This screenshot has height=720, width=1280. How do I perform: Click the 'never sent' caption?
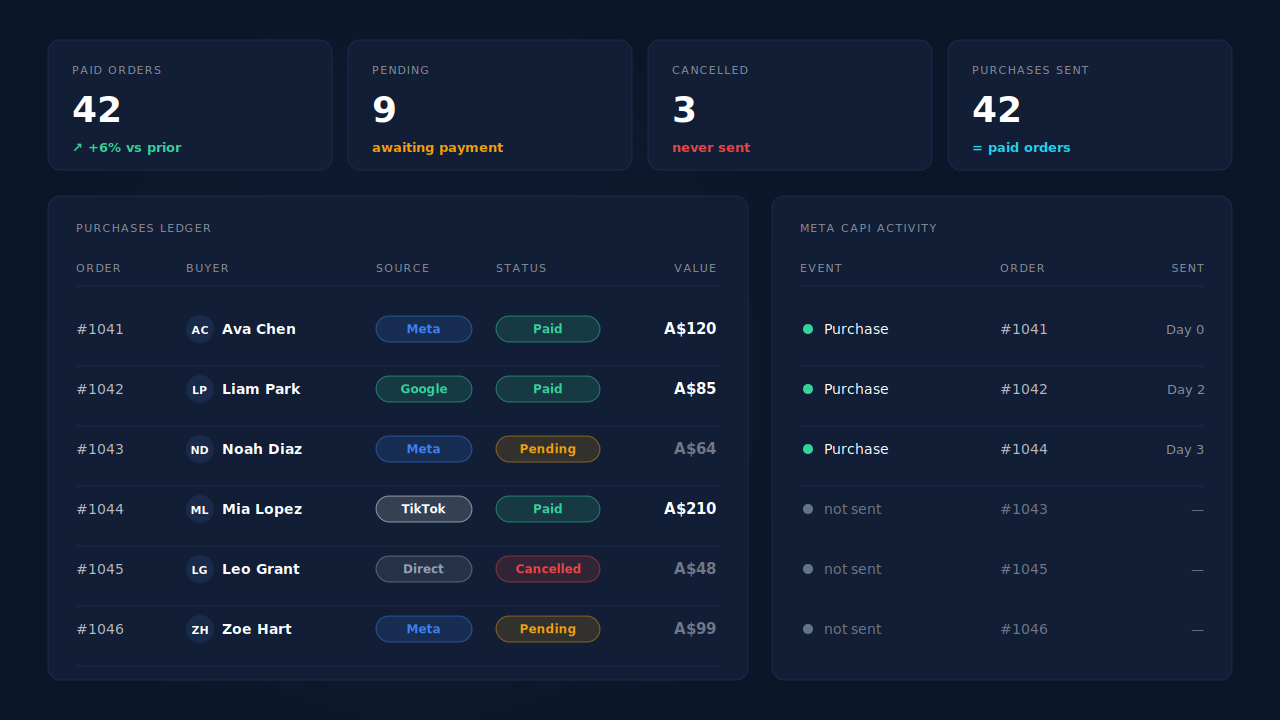pos(711,148)
